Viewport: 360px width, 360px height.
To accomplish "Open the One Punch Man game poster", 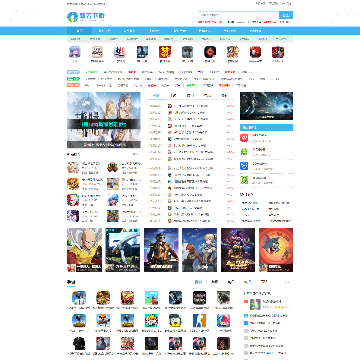I will click(85, 250).
